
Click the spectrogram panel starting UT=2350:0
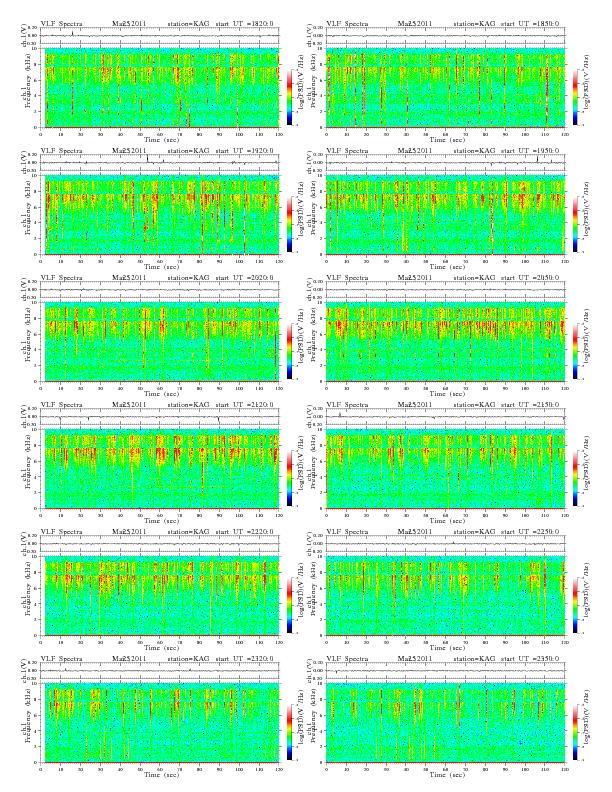point(445,723)
